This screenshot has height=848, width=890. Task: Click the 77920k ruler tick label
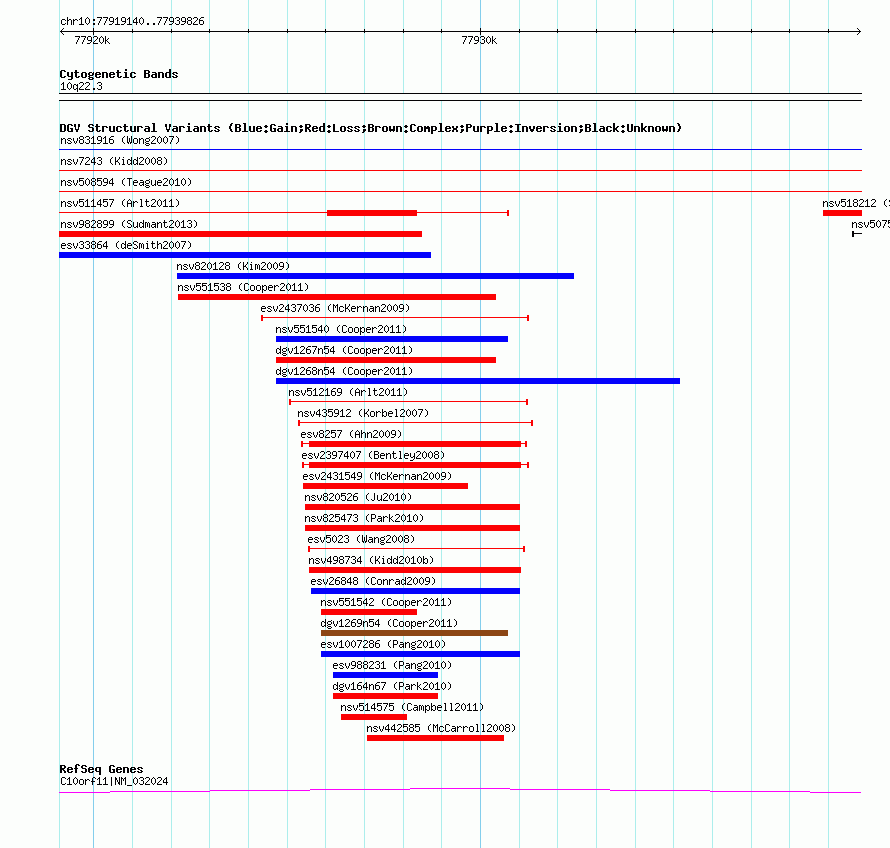pyautogui.click(x=92, y=40)
